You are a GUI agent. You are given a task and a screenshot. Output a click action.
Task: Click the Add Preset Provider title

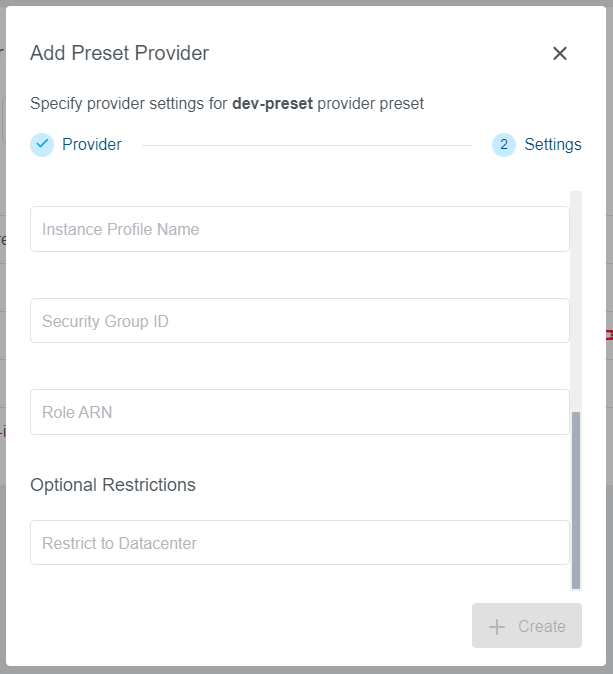(x=120, y=54)
